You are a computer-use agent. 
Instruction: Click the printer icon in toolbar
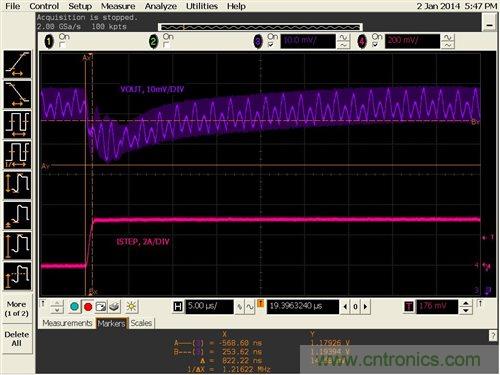[x=115, y=307]
